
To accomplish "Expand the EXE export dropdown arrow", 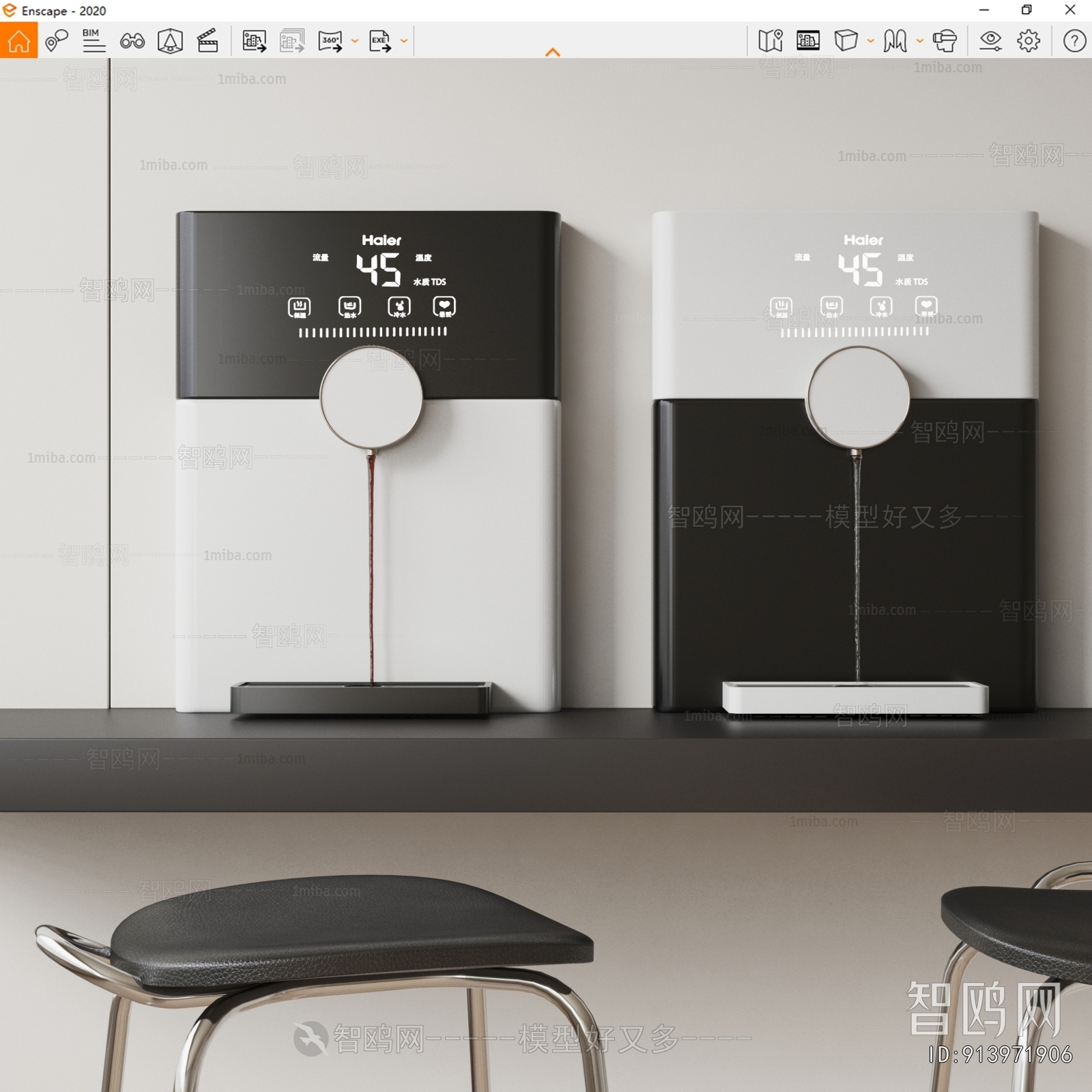I will pyautogui.click(x=404, y=41).
